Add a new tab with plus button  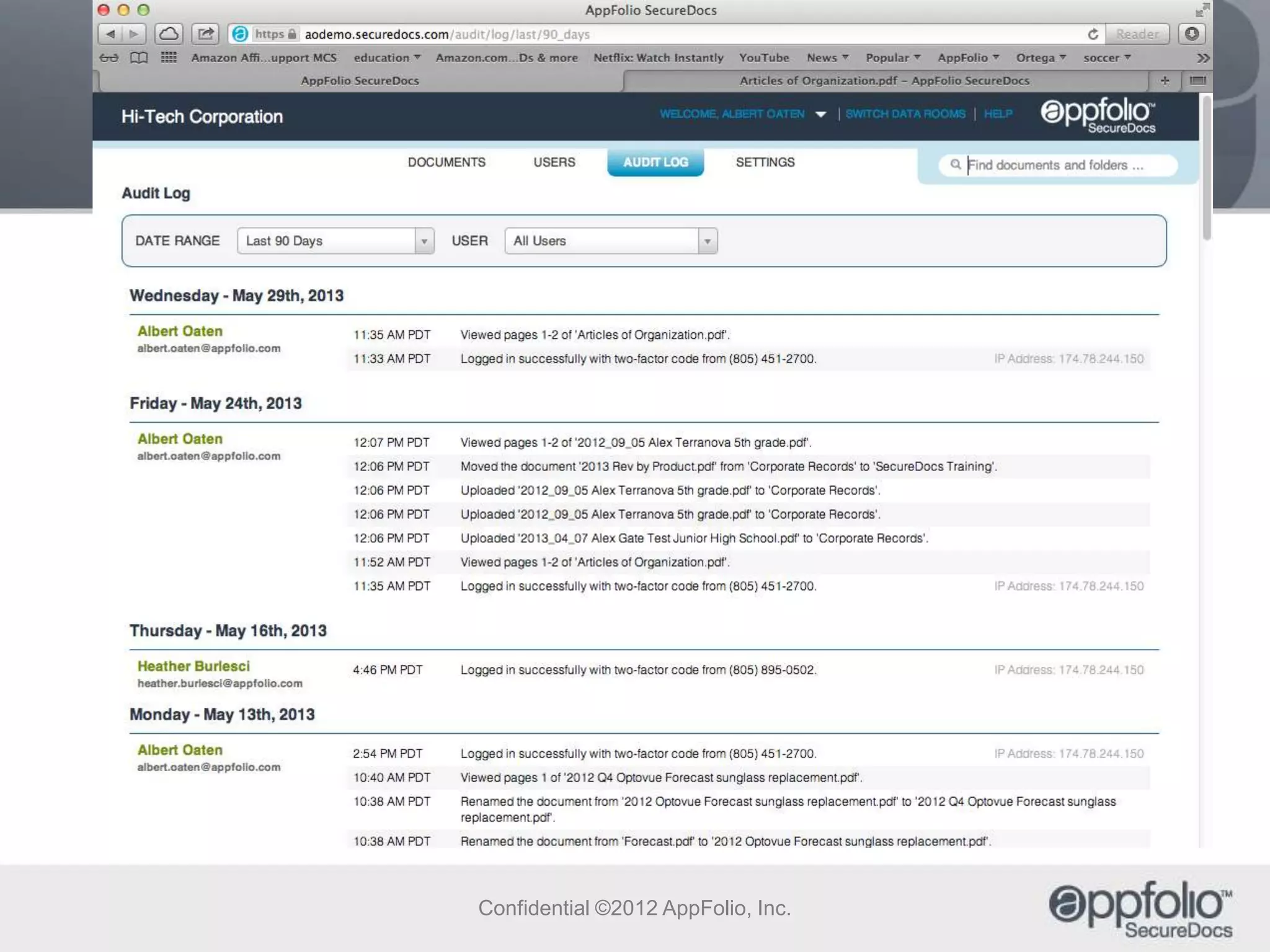[x=1165, y=81]
